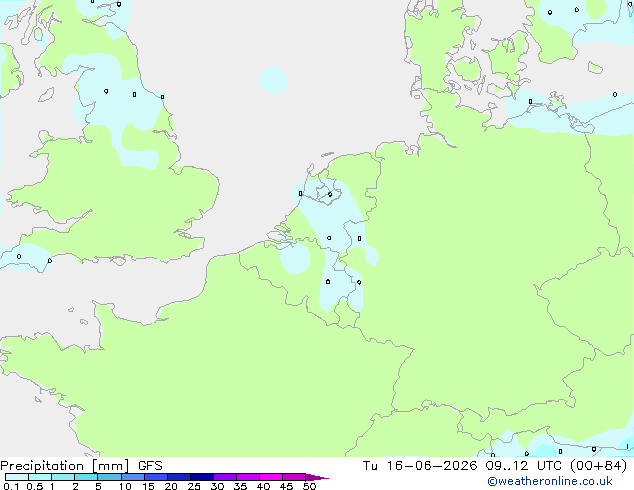Click the "(00+84)" forecast offset text
Image resolution: width=634 pixels, height=490 pixels.
[598, 466]
